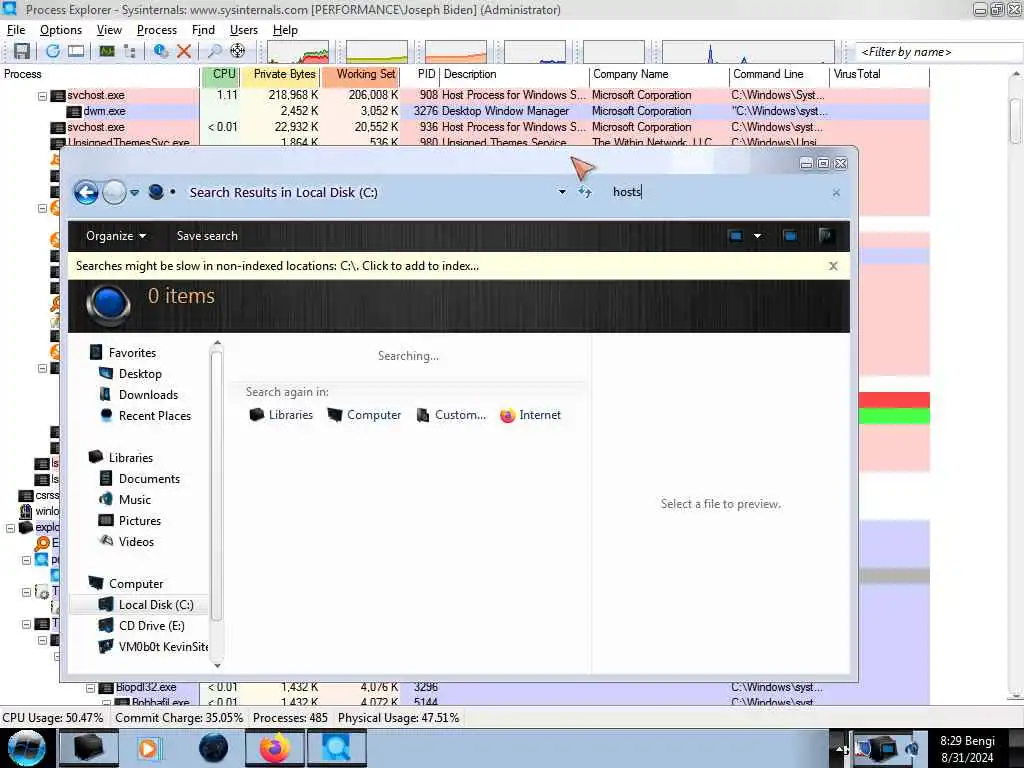Clear the hosts search text

pos(837,193)
